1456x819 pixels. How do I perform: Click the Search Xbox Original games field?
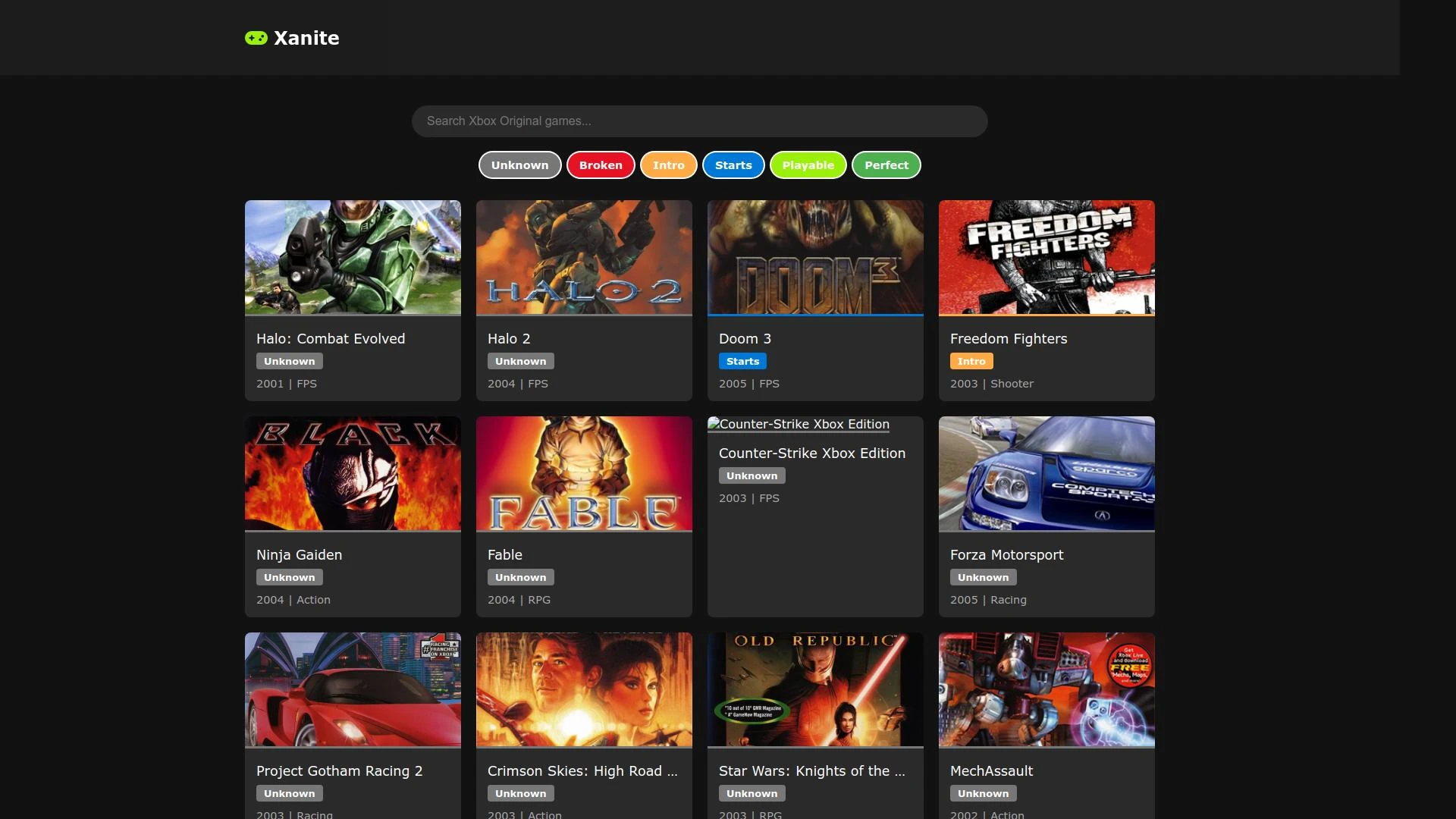pos(699,121)
